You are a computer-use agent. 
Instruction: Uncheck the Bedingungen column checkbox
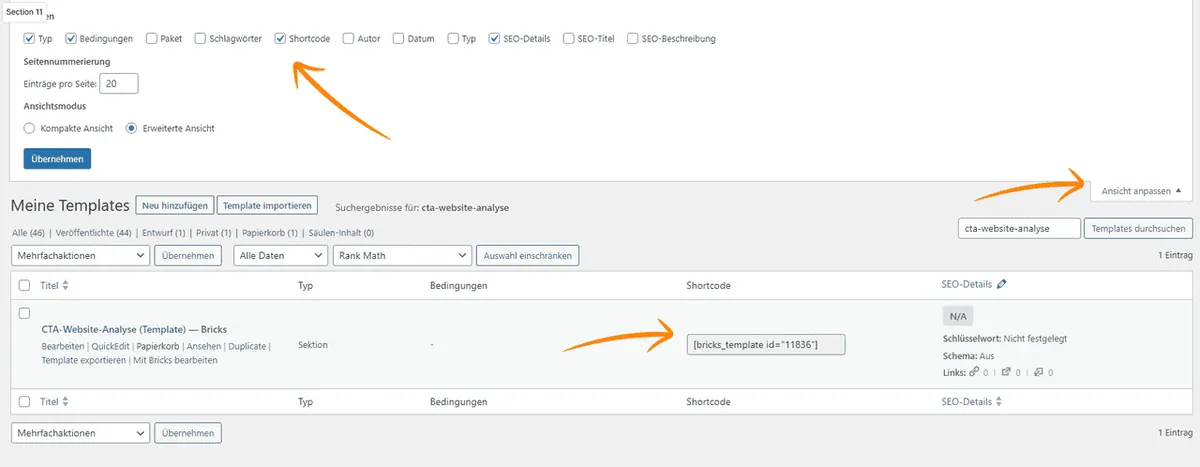[71, 39]
